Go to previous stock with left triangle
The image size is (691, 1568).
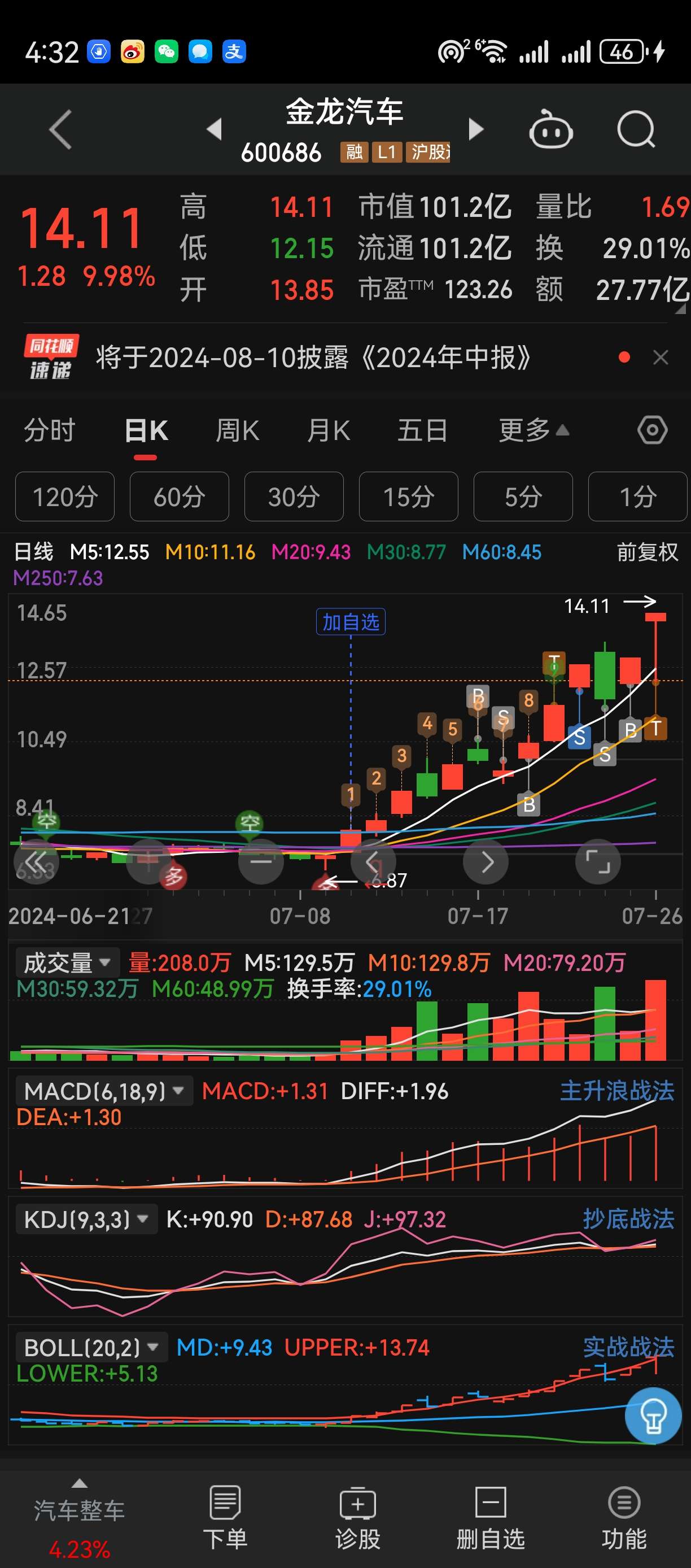213,129
